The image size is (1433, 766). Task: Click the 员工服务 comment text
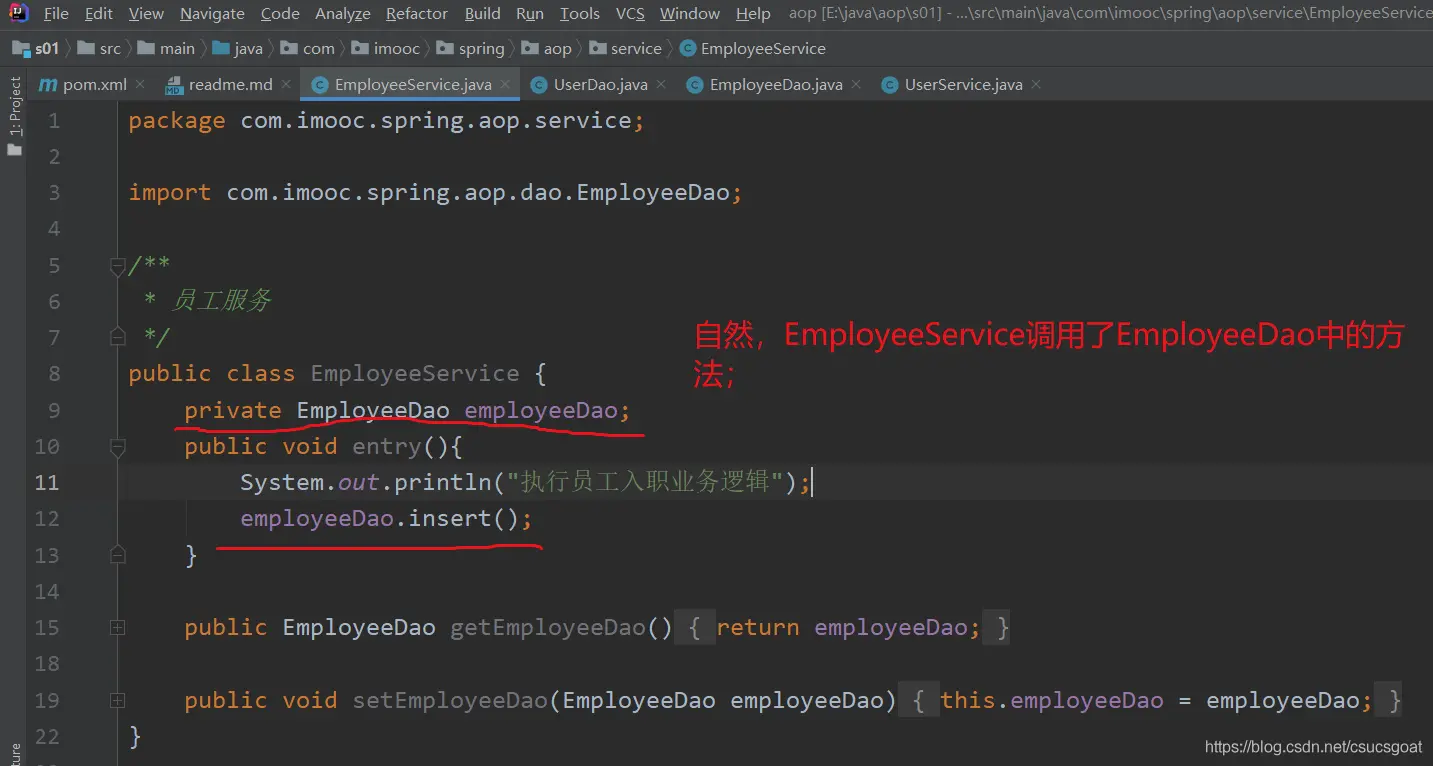221,301
